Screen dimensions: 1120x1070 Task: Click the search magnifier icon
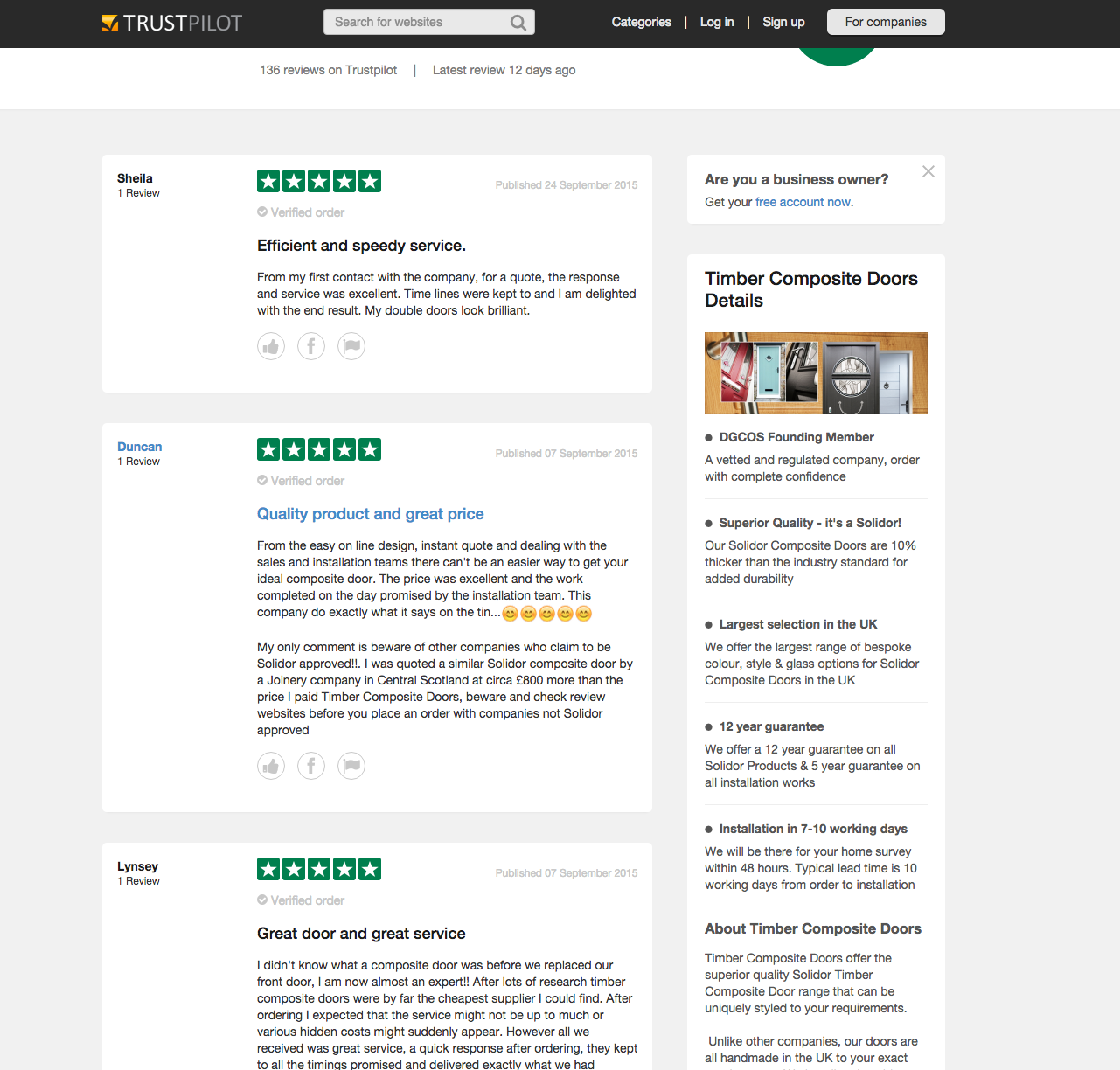(x=518, y=23)
